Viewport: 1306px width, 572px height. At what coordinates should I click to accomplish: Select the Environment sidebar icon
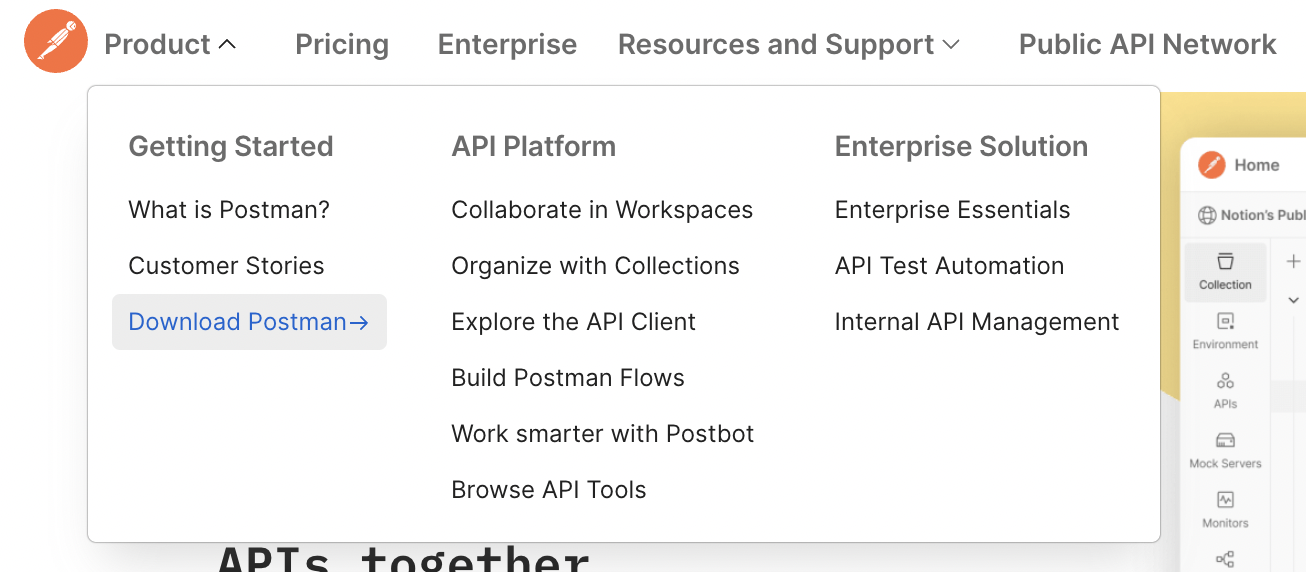1225,331
